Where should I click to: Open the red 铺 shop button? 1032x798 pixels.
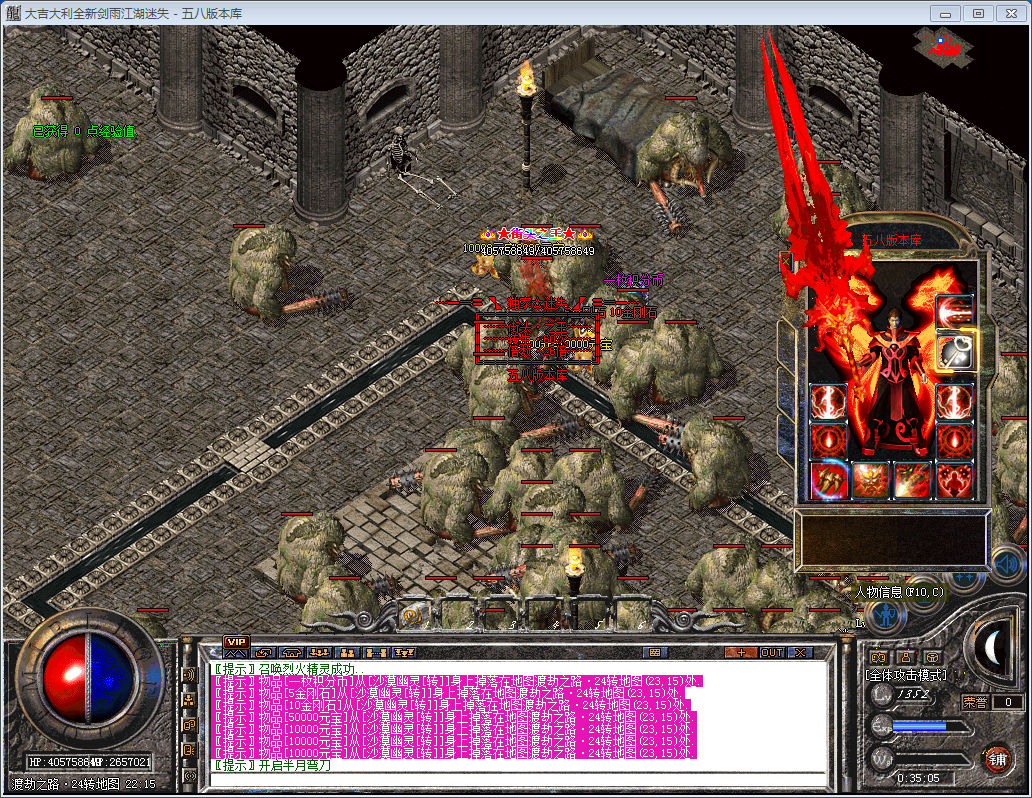[998, 760]
